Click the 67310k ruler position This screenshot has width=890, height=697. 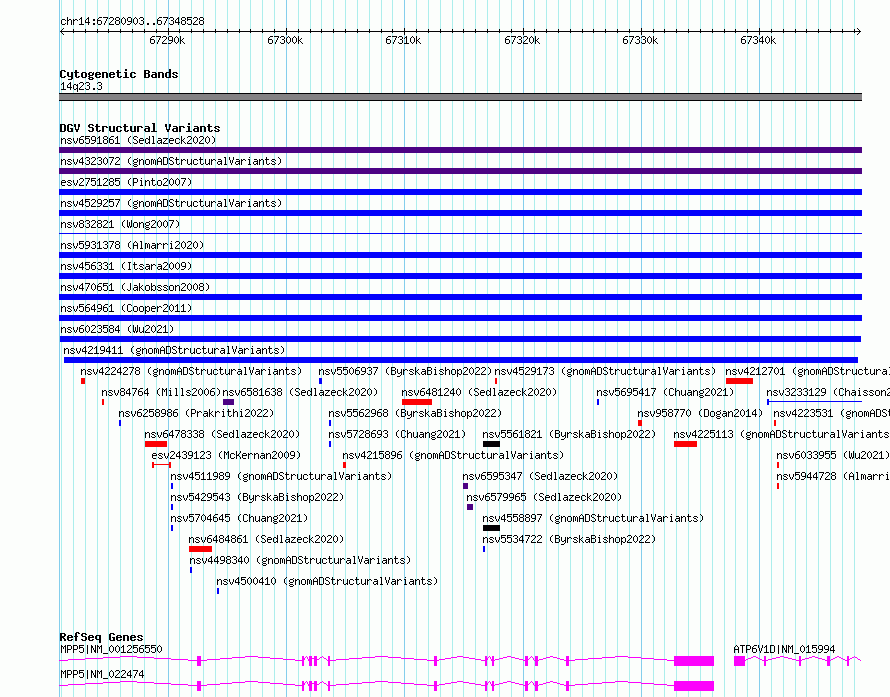[x=403, y=40]
